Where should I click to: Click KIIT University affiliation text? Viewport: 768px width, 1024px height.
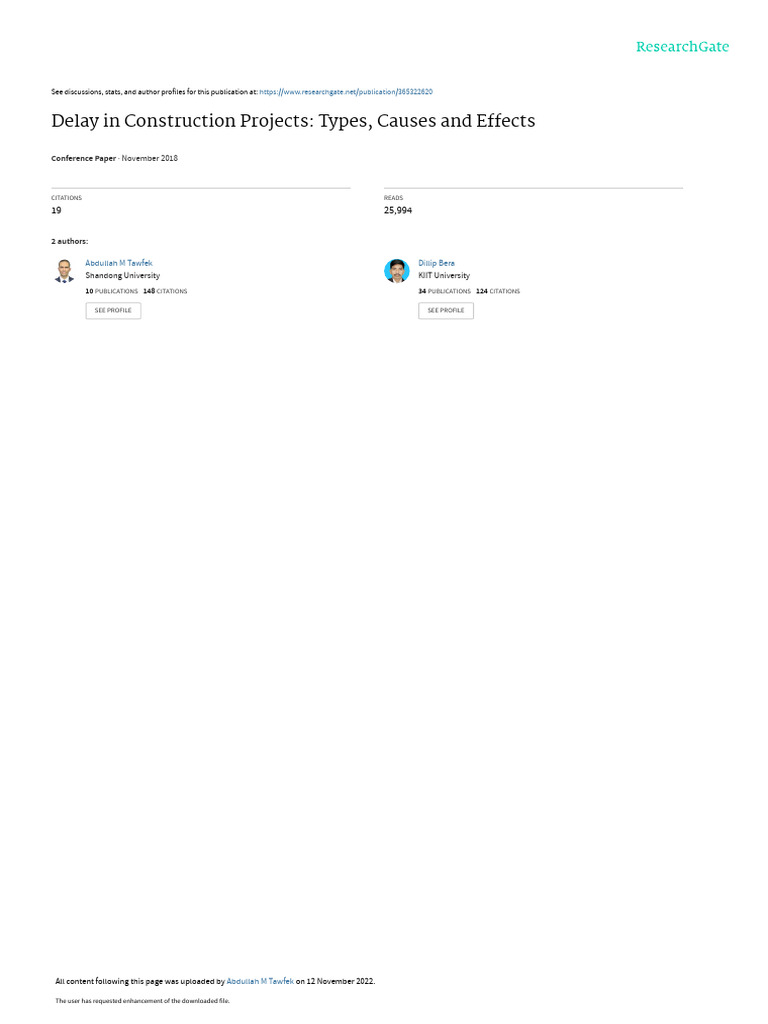click(x=444, y=276)
